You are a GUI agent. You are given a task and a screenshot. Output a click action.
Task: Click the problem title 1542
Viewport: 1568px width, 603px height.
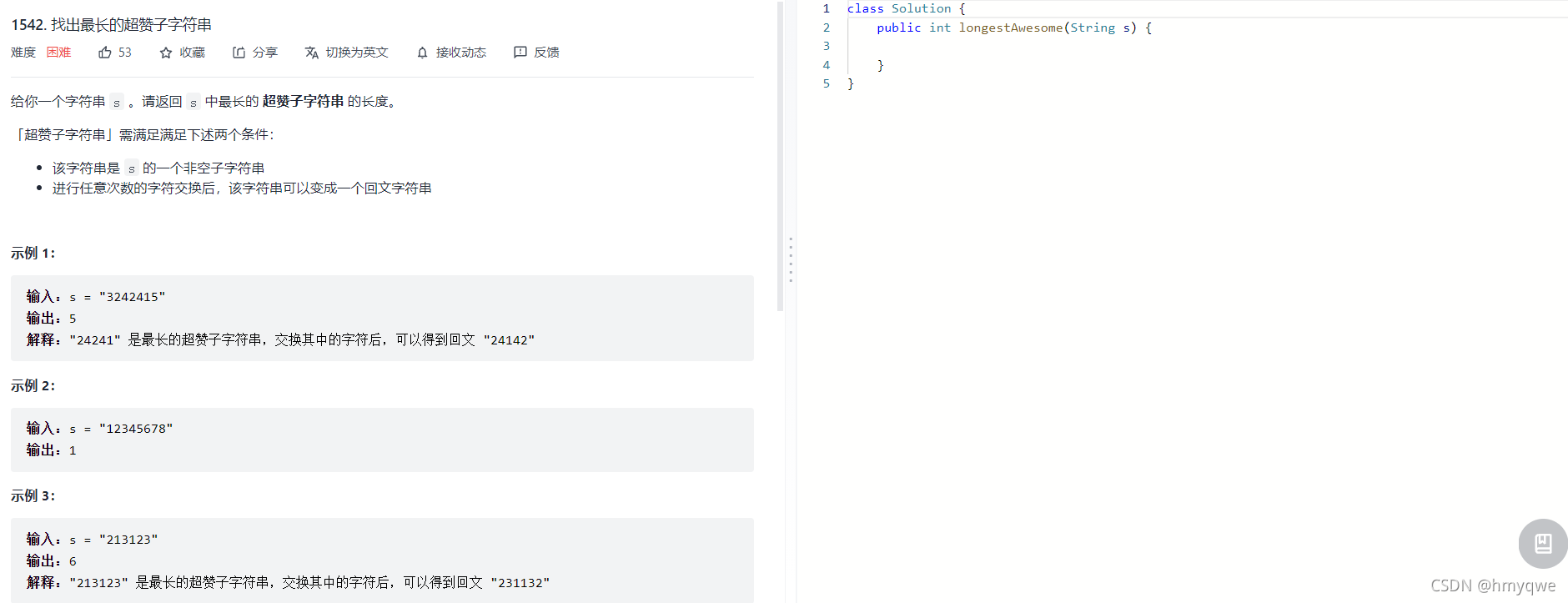(x=112, y=25)
